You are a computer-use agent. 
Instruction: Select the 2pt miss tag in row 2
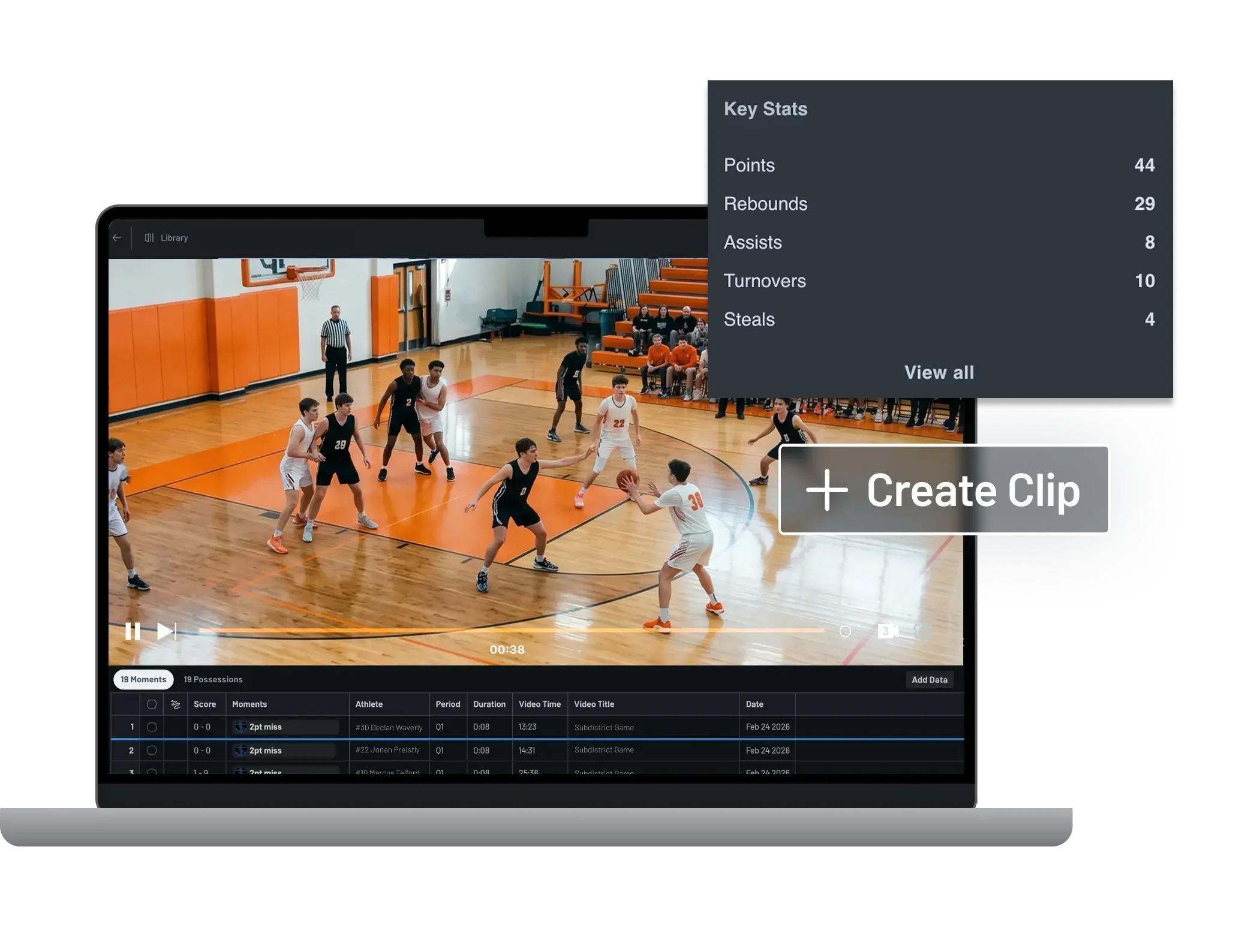tap(285, 751)
